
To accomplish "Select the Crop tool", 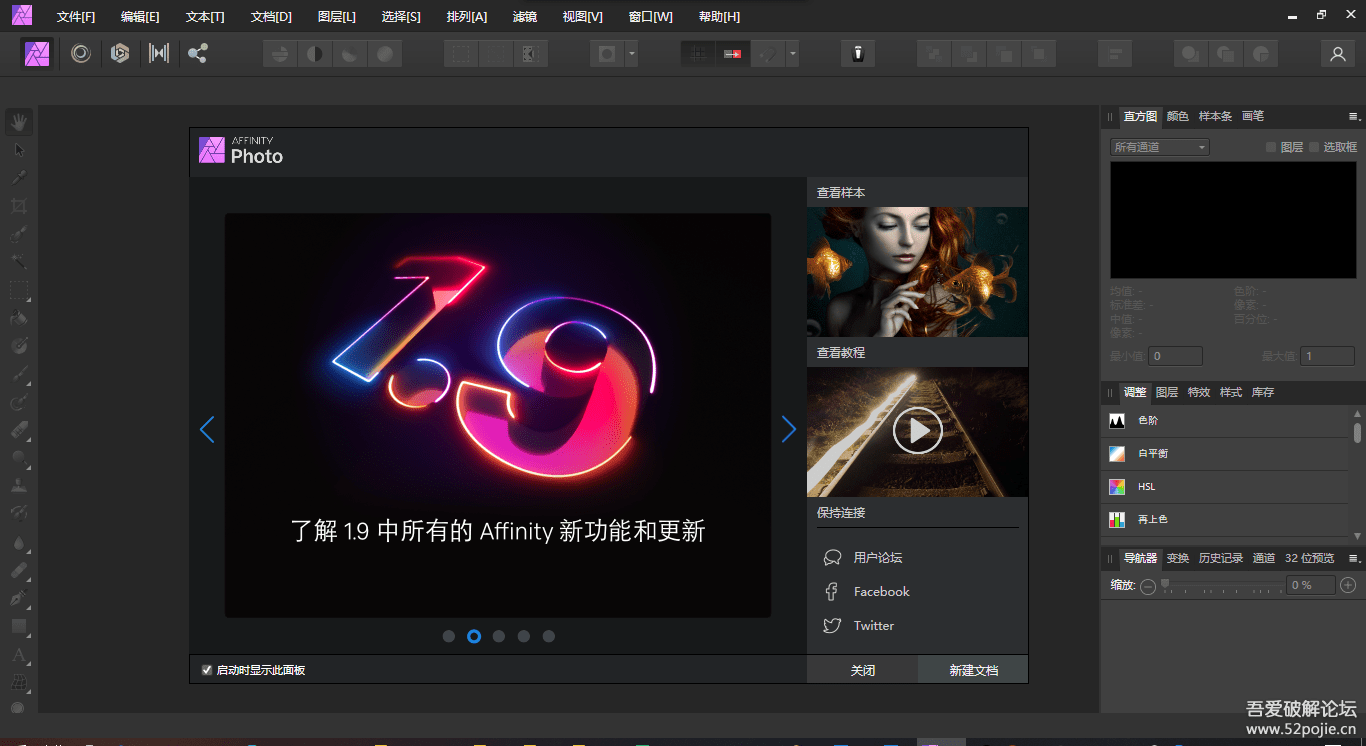I will (19, 206).
